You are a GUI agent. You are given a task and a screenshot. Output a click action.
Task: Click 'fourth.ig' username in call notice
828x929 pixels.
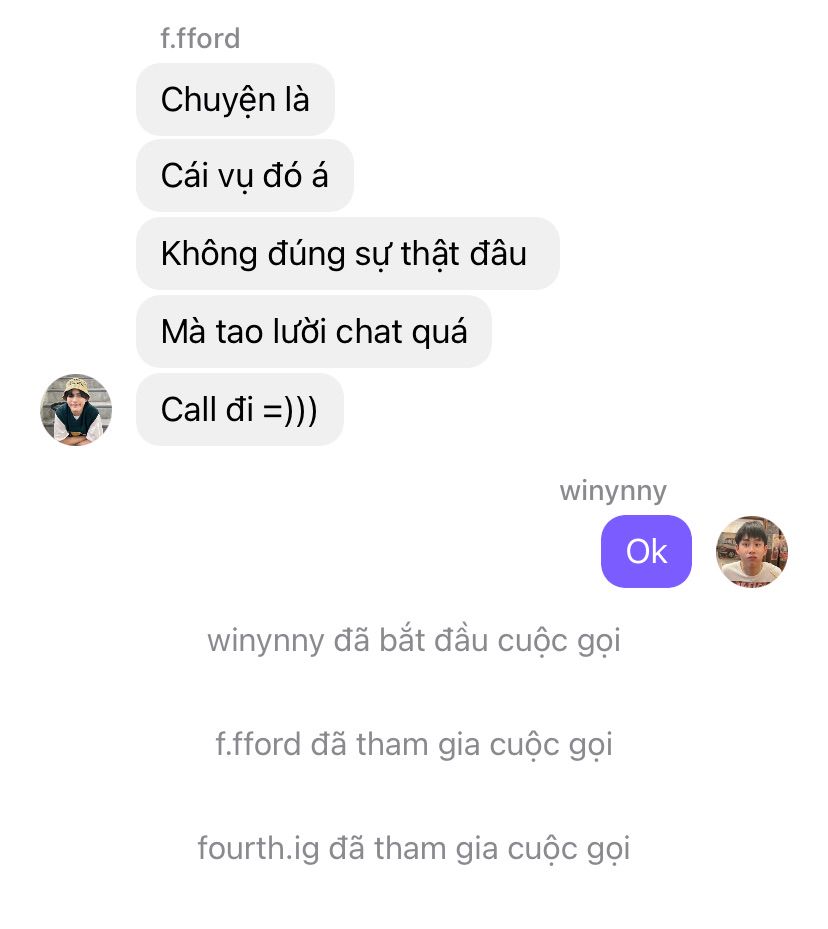tap(258, 849)
